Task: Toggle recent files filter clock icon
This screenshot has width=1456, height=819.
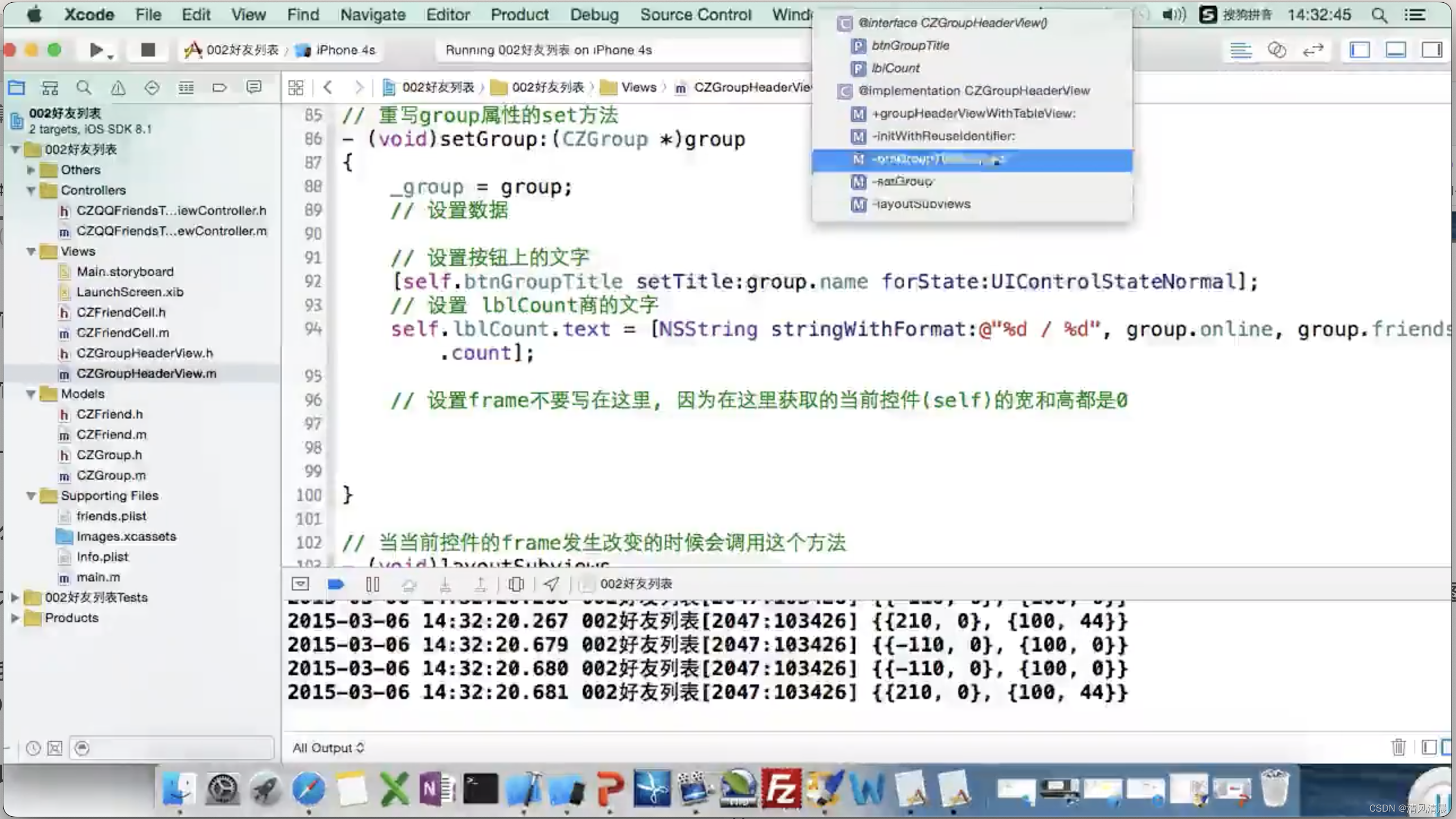Action: (33, 748)
